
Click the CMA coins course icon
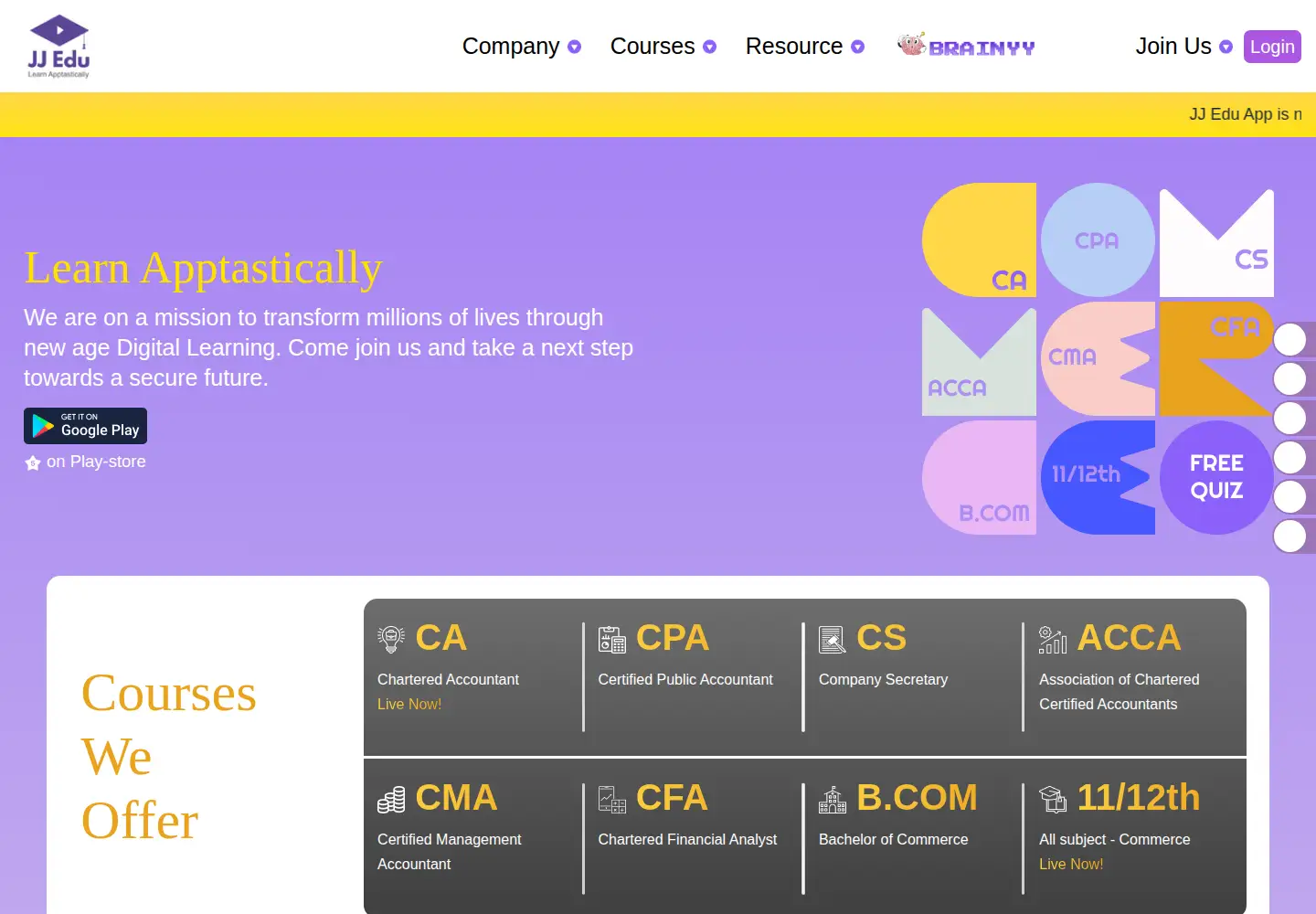point(391,799)
